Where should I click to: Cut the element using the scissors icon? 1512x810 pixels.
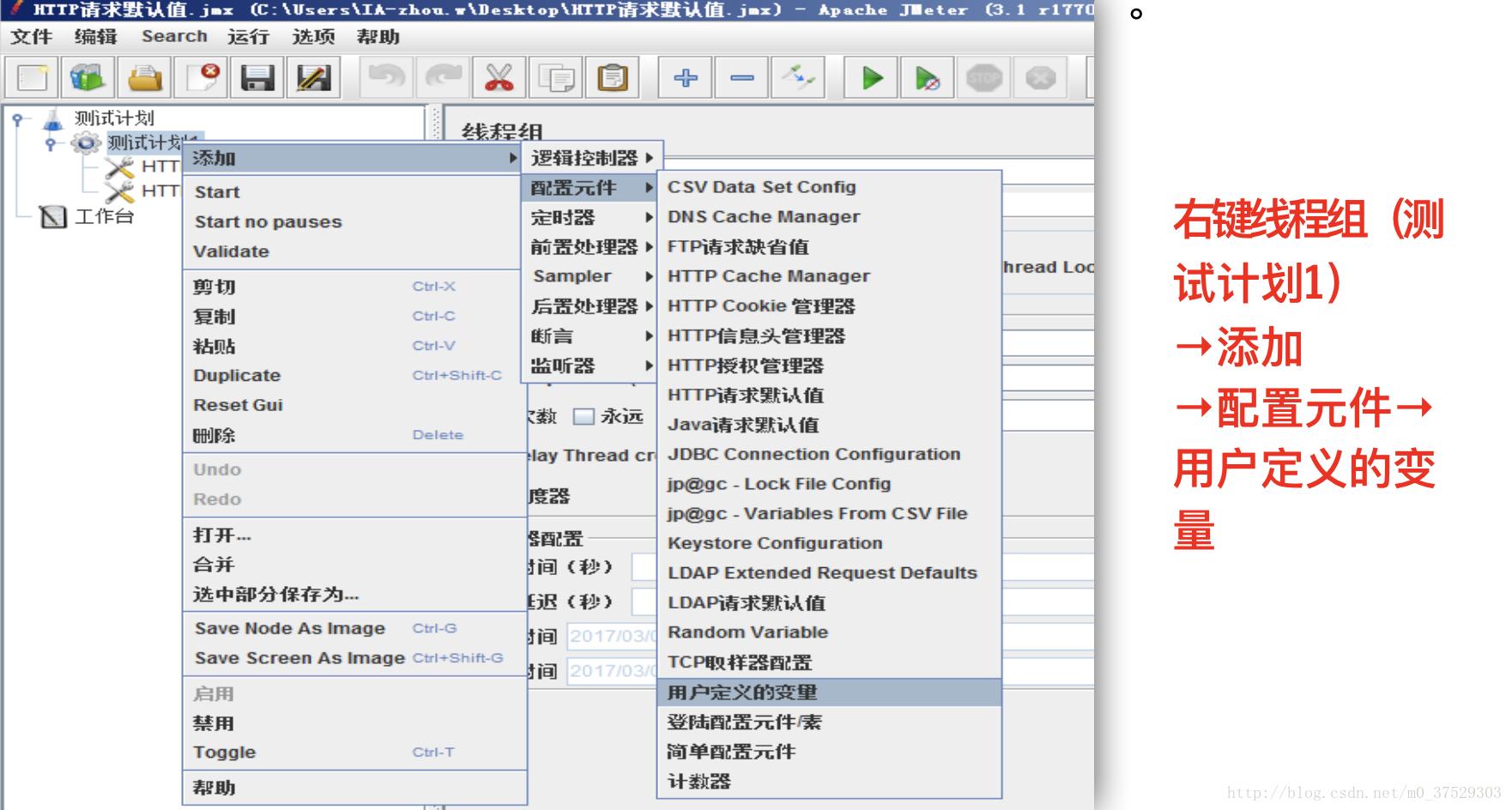tap(500, 77)
